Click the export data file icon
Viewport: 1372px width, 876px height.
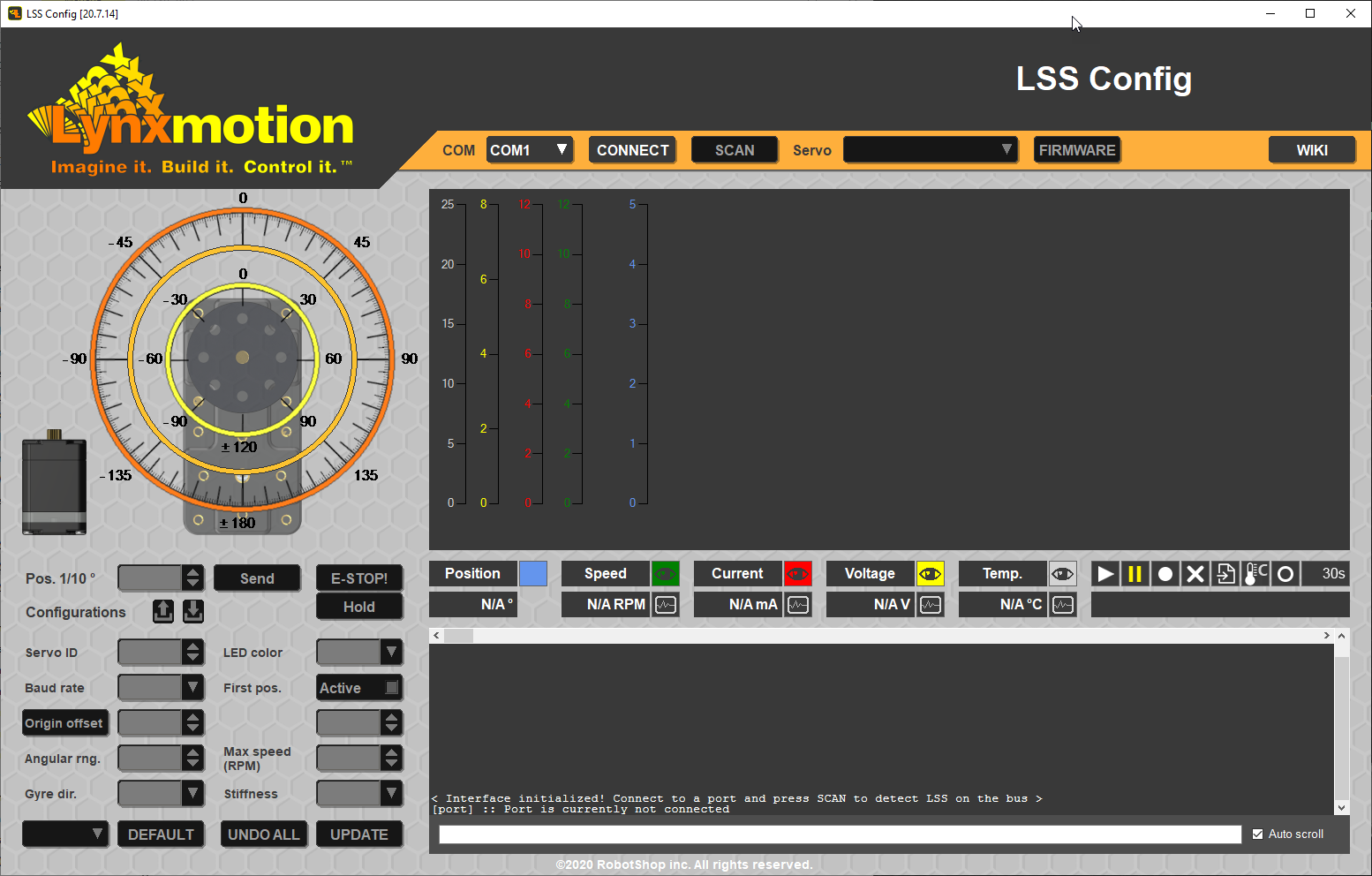click(x=1225, y=574)
